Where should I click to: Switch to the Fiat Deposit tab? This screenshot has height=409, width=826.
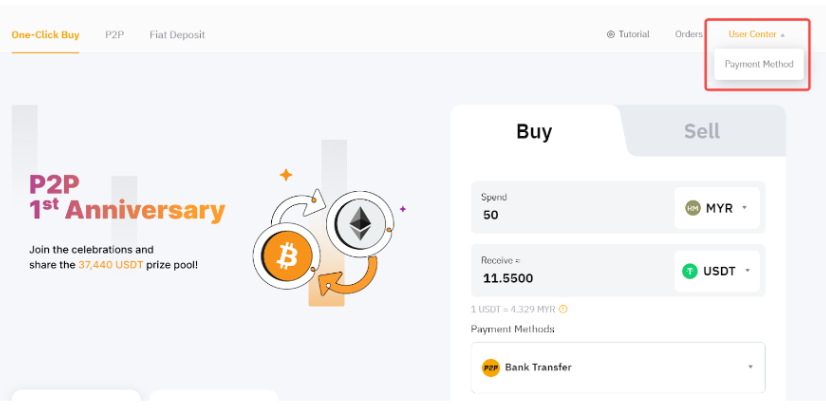coord(177,35)
